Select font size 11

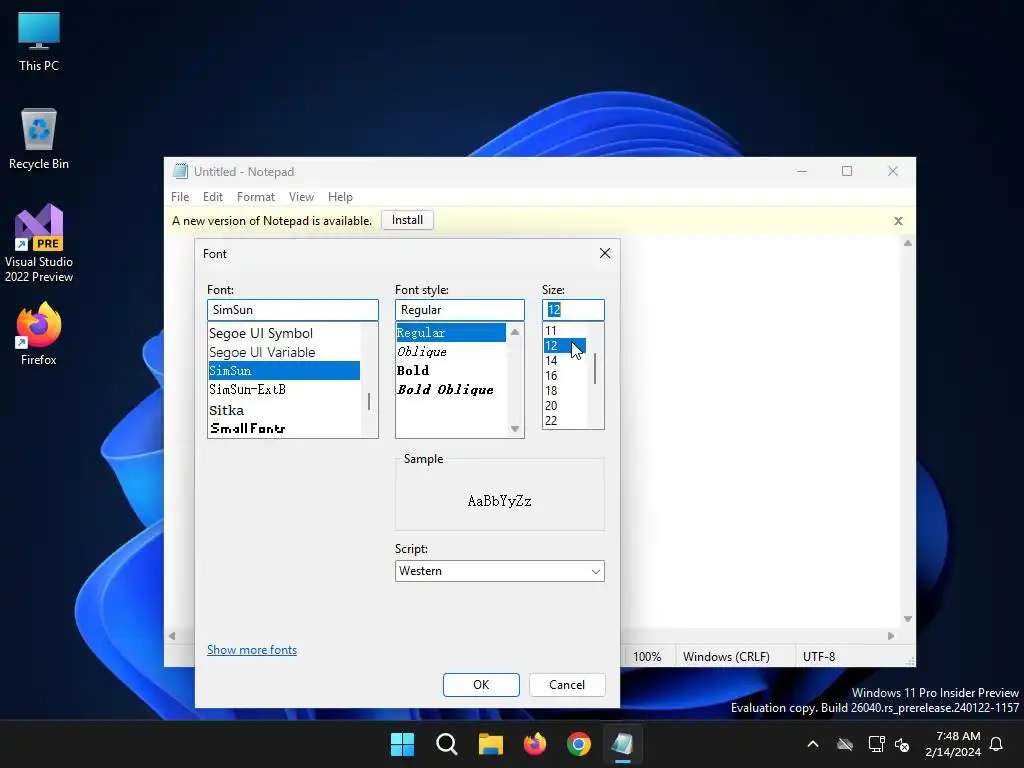[565, 330]
